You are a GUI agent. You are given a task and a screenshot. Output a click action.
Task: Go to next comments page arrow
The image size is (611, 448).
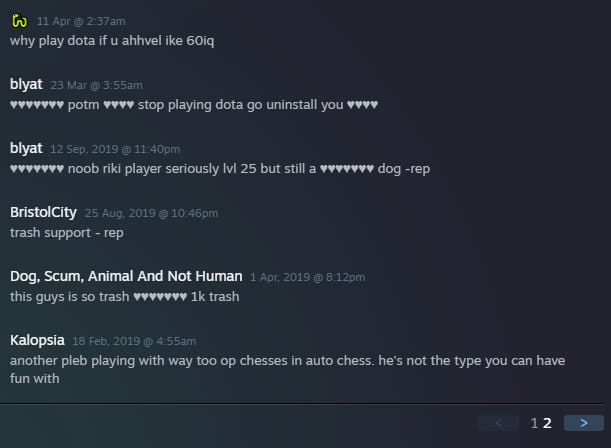(x=583, y=423)
